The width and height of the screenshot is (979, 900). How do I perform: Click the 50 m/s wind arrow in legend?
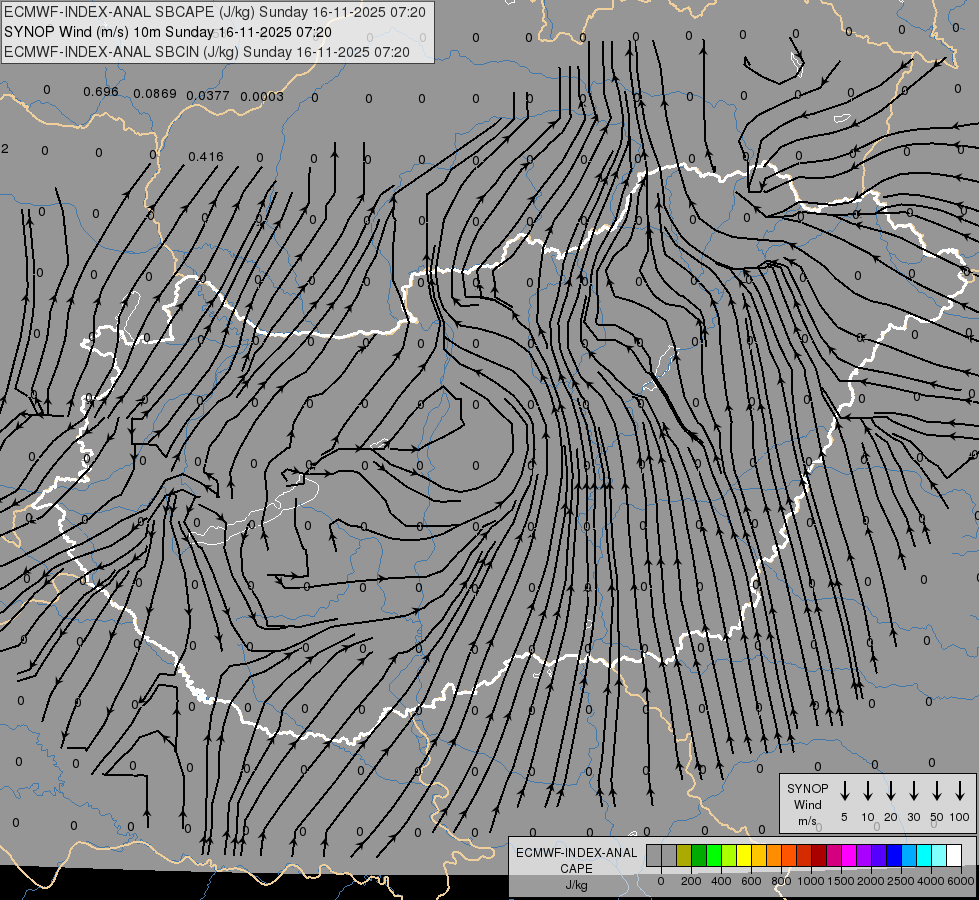937,791
